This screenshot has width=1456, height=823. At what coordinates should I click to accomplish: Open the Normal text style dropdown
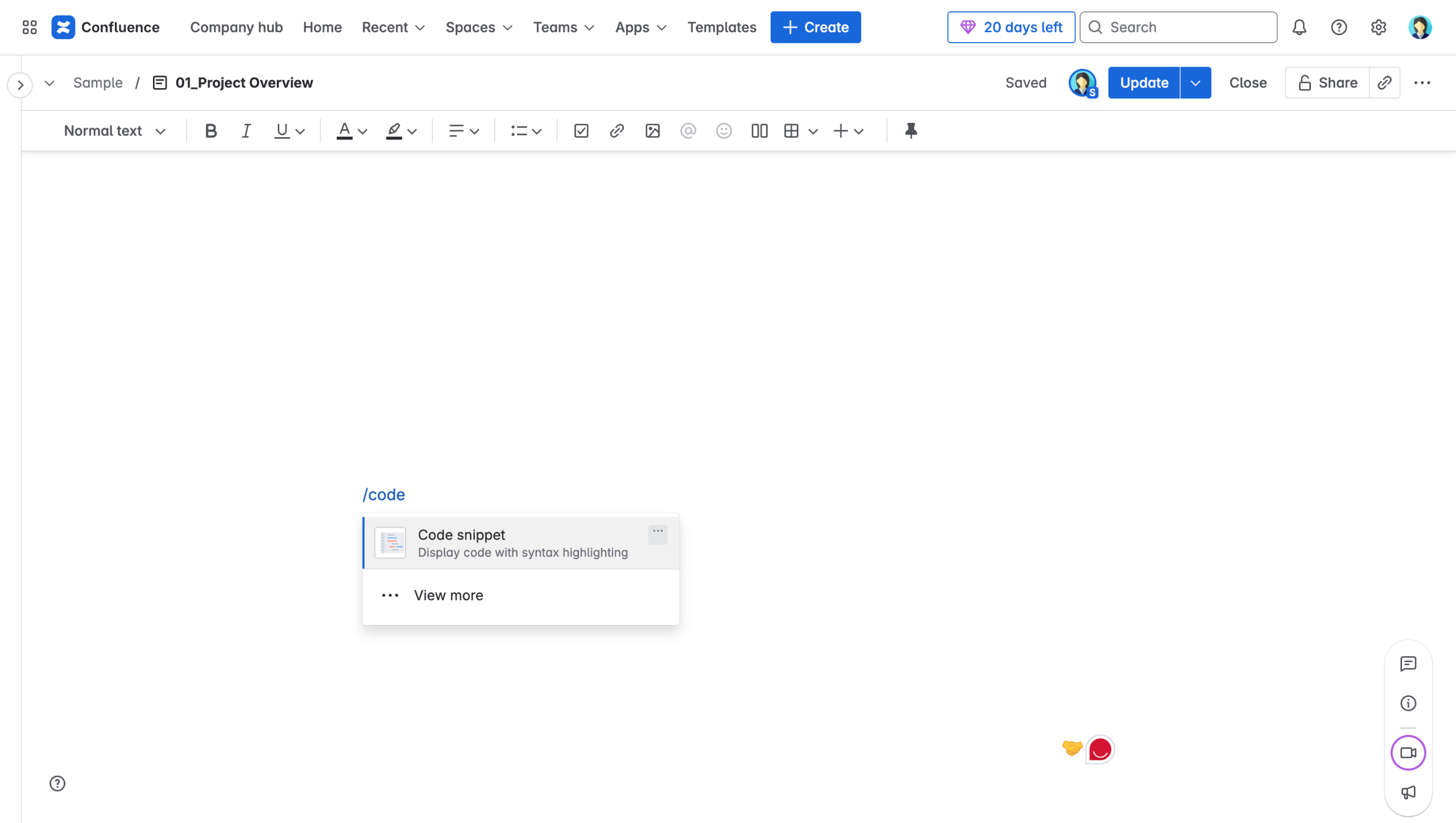click(114, 131)
